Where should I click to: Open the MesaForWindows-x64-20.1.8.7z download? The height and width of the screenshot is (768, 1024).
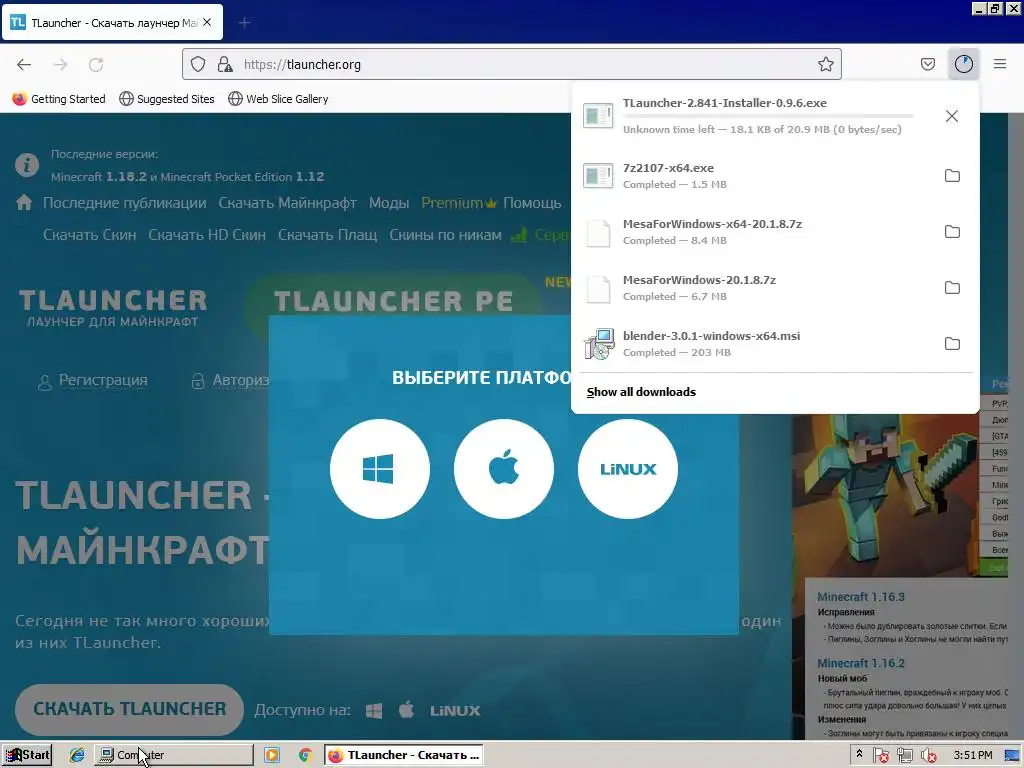758,232
